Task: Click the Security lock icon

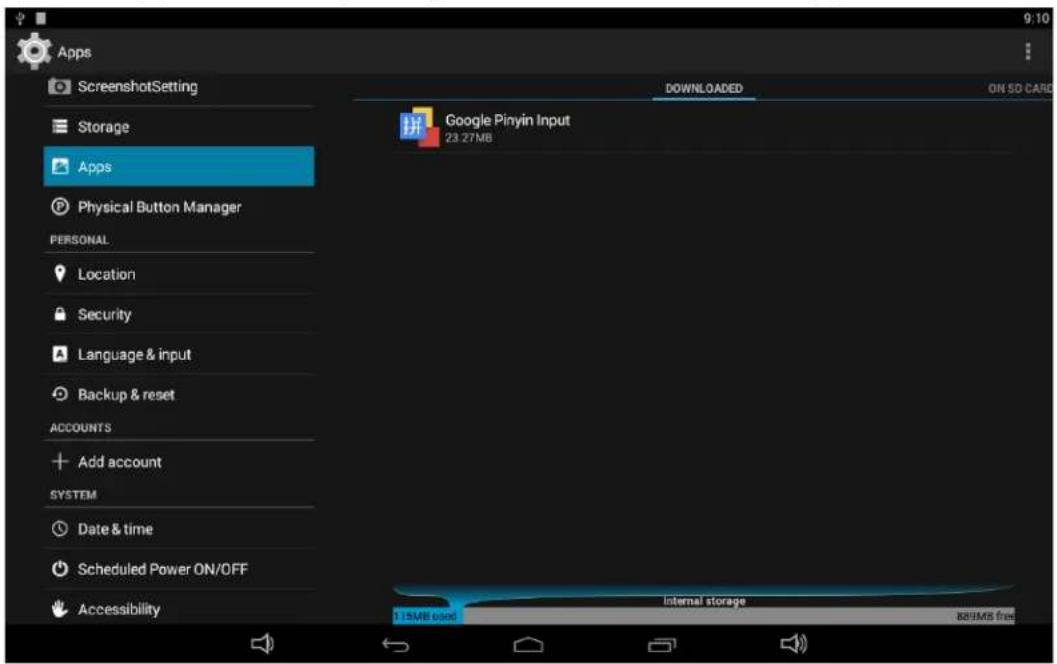Action: click(x=60, y=313)
